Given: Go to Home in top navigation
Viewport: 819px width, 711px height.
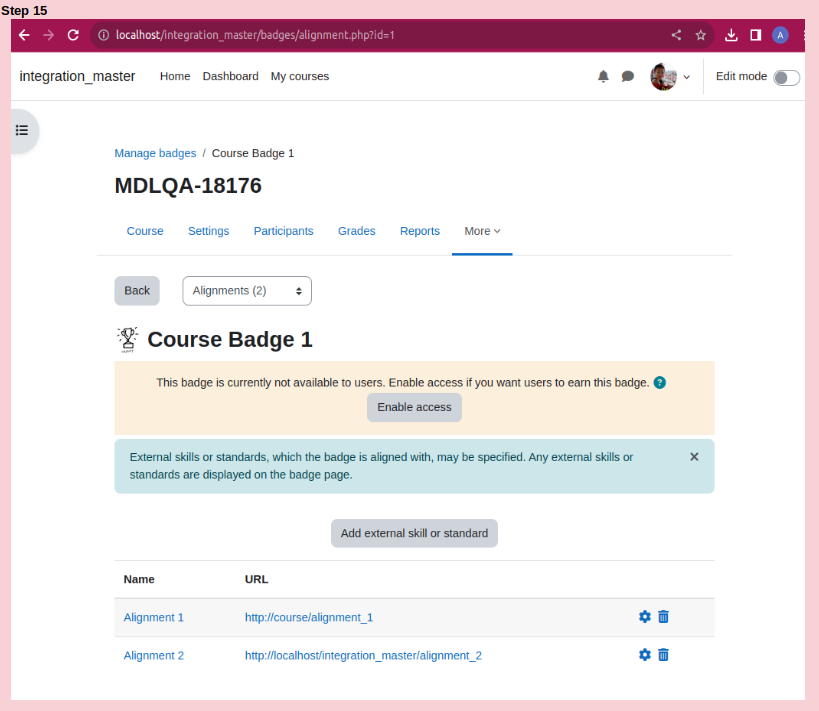Looking at the screenshot, I should [x=175, y=76].
